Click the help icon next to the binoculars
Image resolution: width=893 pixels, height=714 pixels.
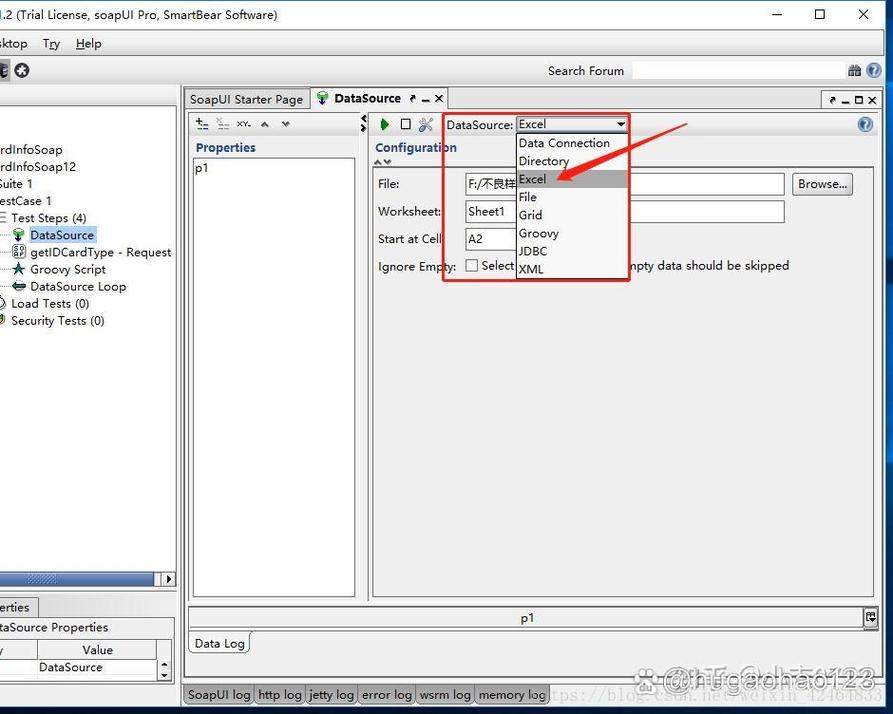pos(873,71)
